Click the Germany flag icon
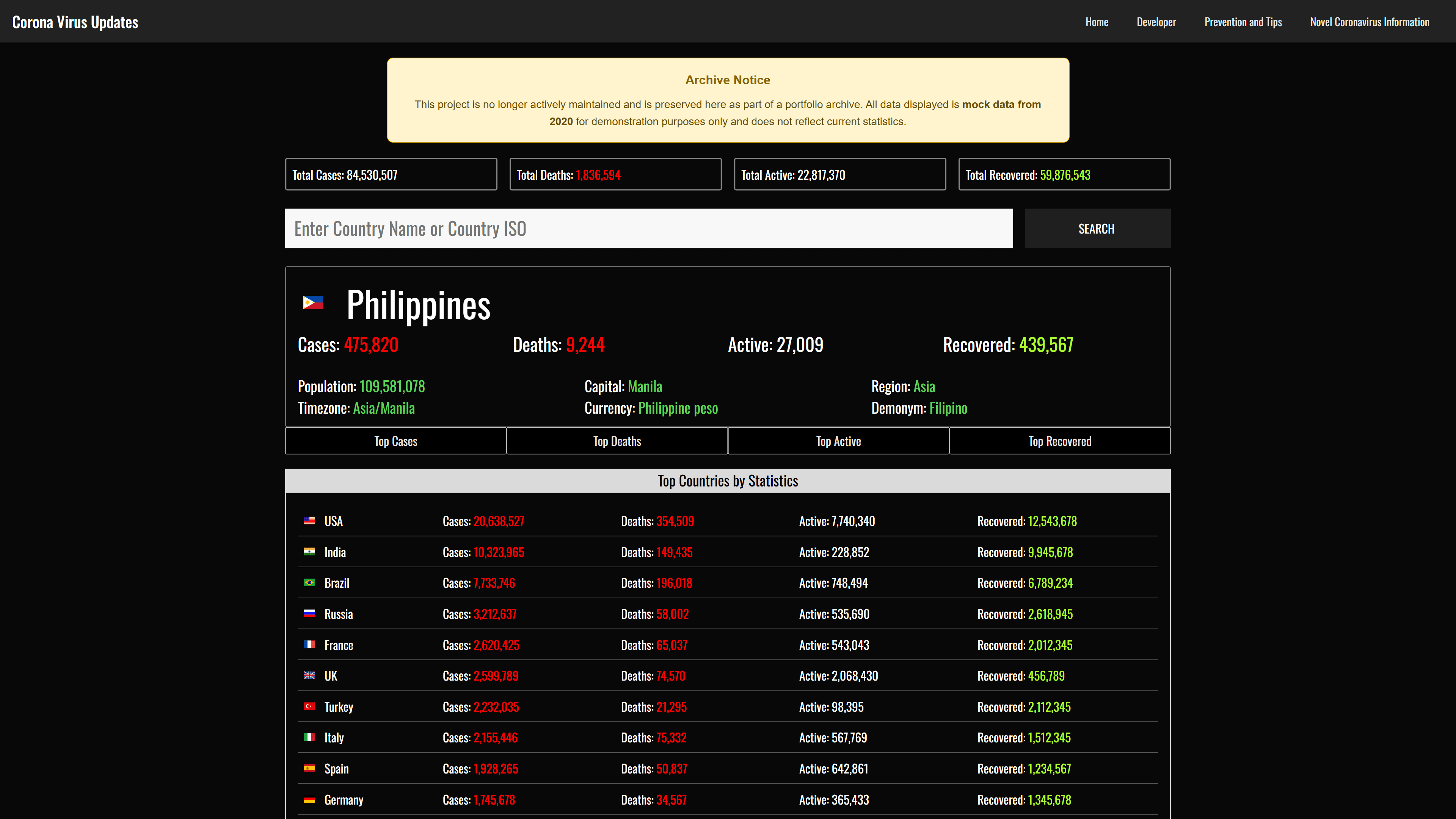 tap(309, 799)
